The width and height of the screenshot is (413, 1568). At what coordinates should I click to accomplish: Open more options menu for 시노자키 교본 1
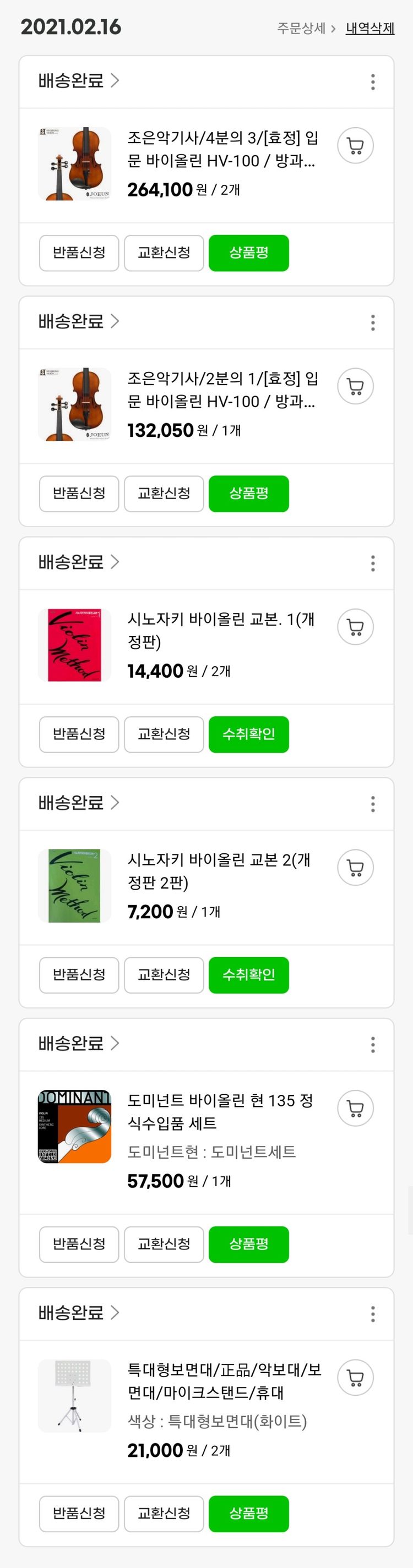(x=373, y=563)
